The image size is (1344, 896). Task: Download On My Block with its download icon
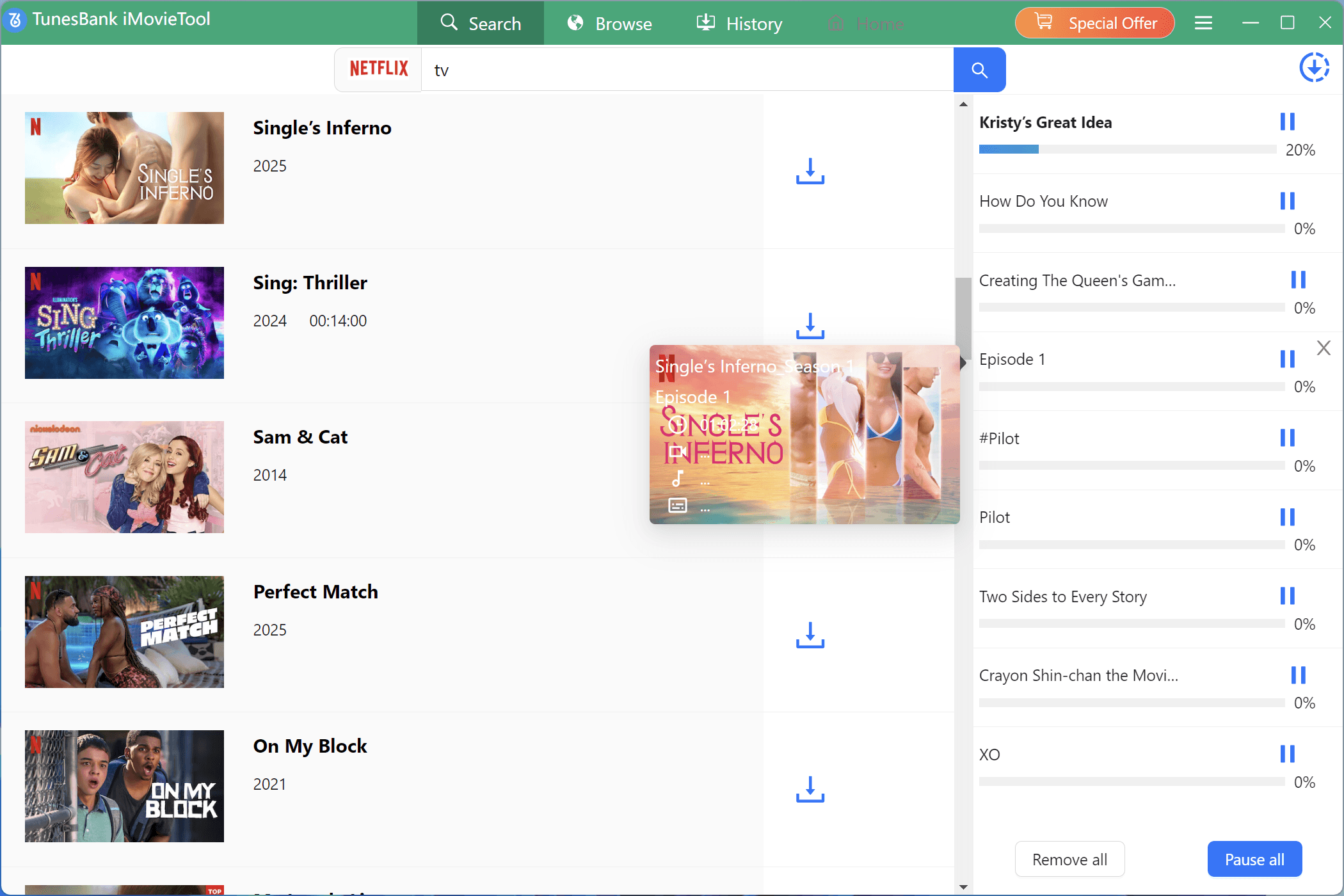point(810,789)
